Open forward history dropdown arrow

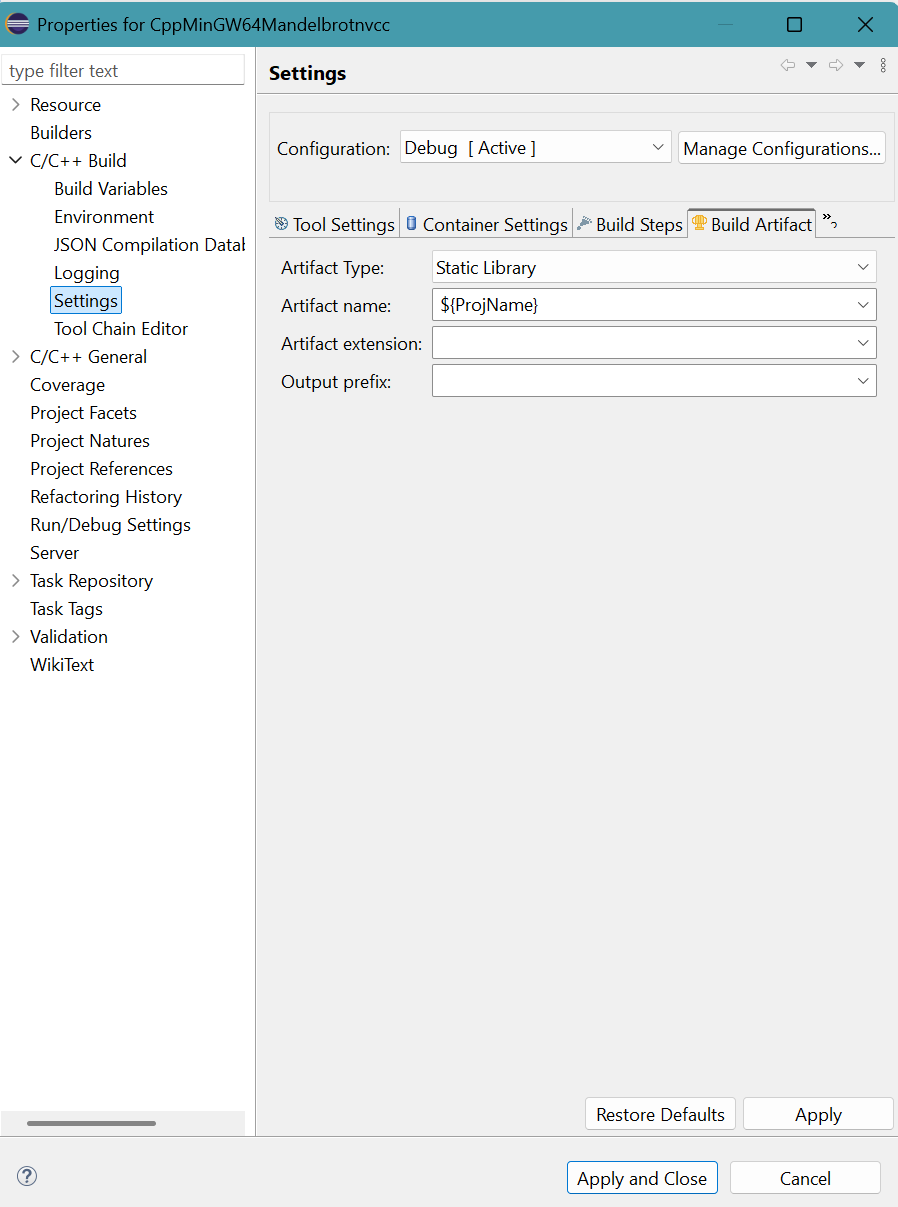[859, 65]
